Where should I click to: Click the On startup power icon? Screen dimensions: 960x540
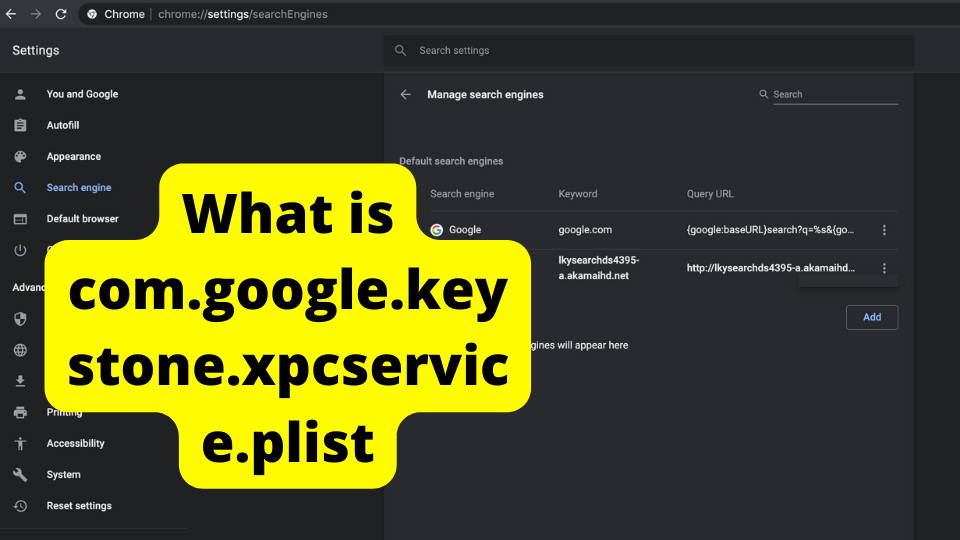point(20,250)
